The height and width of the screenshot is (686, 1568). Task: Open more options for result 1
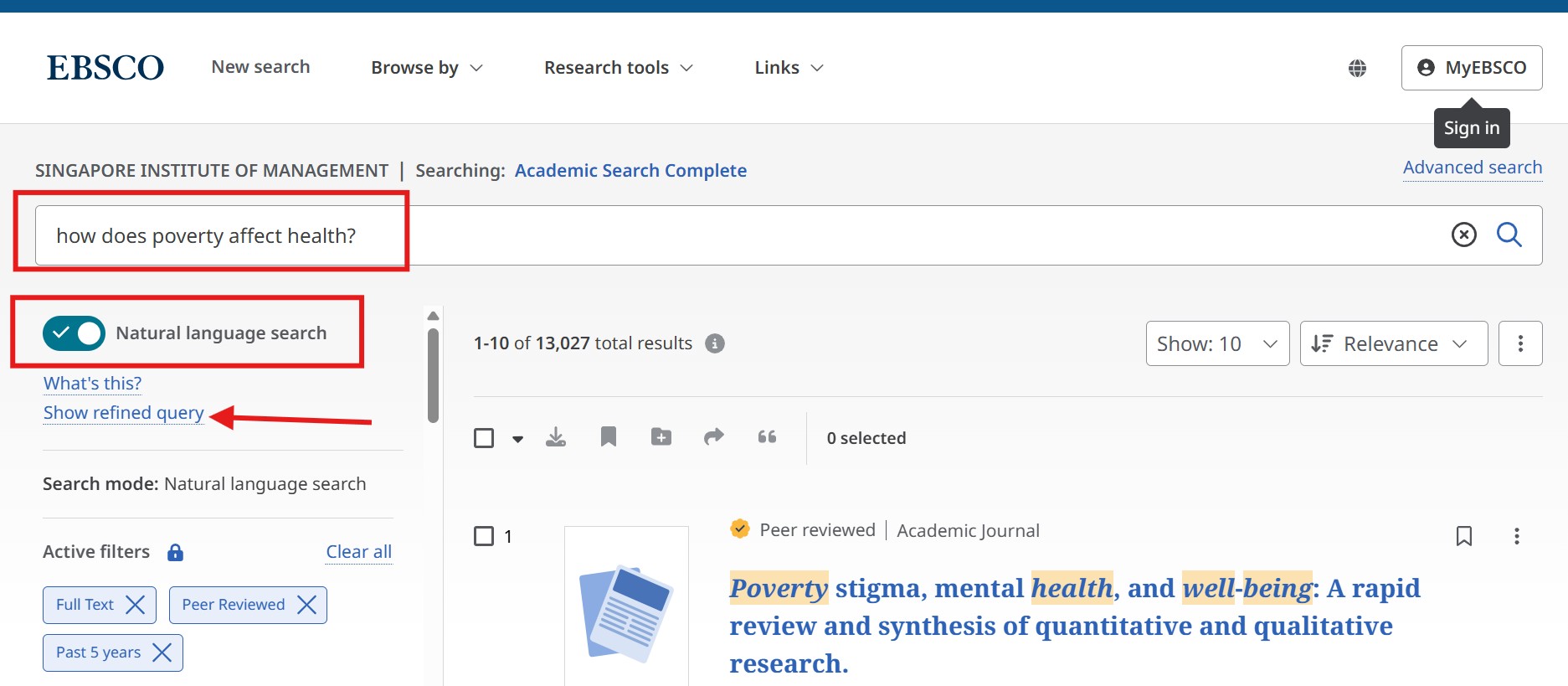click(x=1517, y=536)
